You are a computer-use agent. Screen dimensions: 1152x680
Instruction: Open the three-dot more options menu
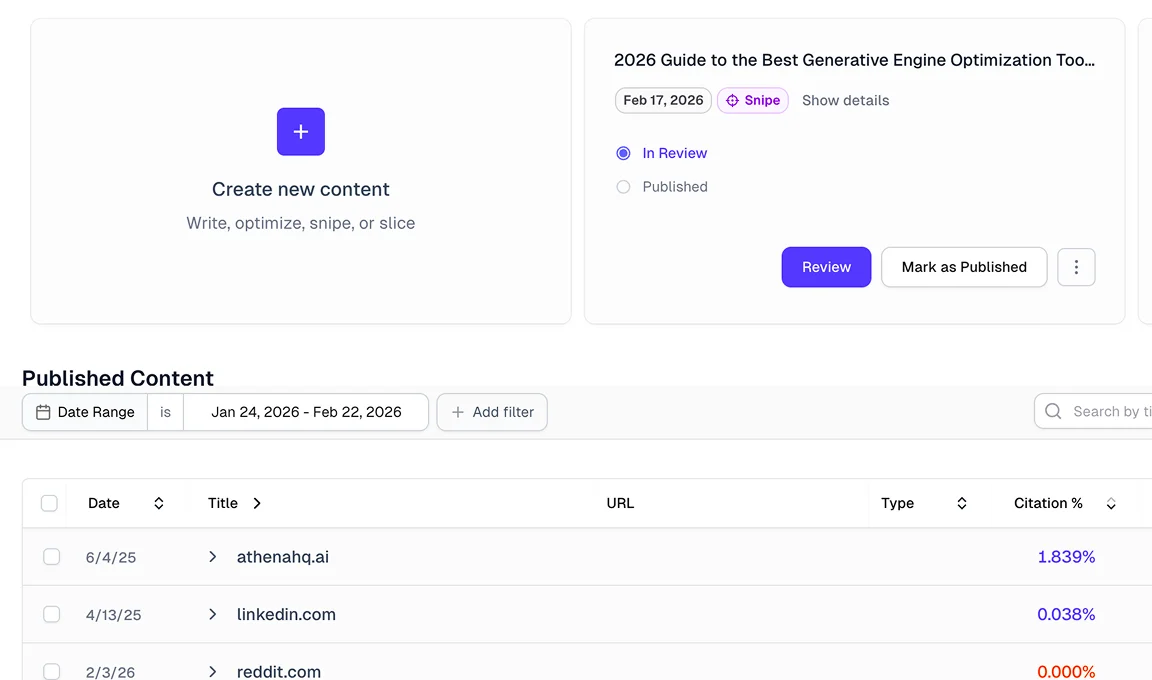click(1076, 267)
